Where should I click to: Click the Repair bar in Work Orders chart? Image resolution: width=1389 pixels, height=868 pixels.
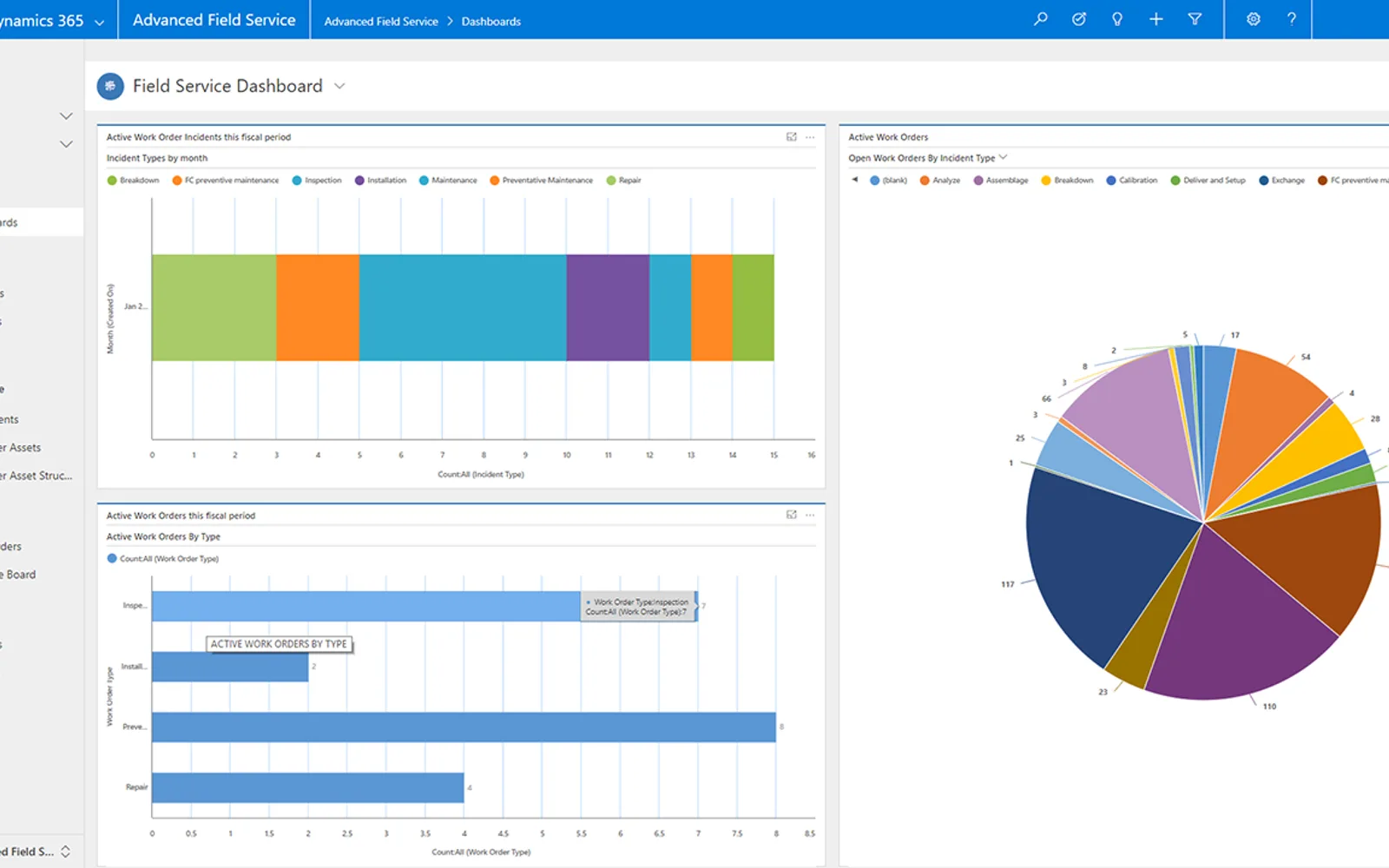point(307,787)
